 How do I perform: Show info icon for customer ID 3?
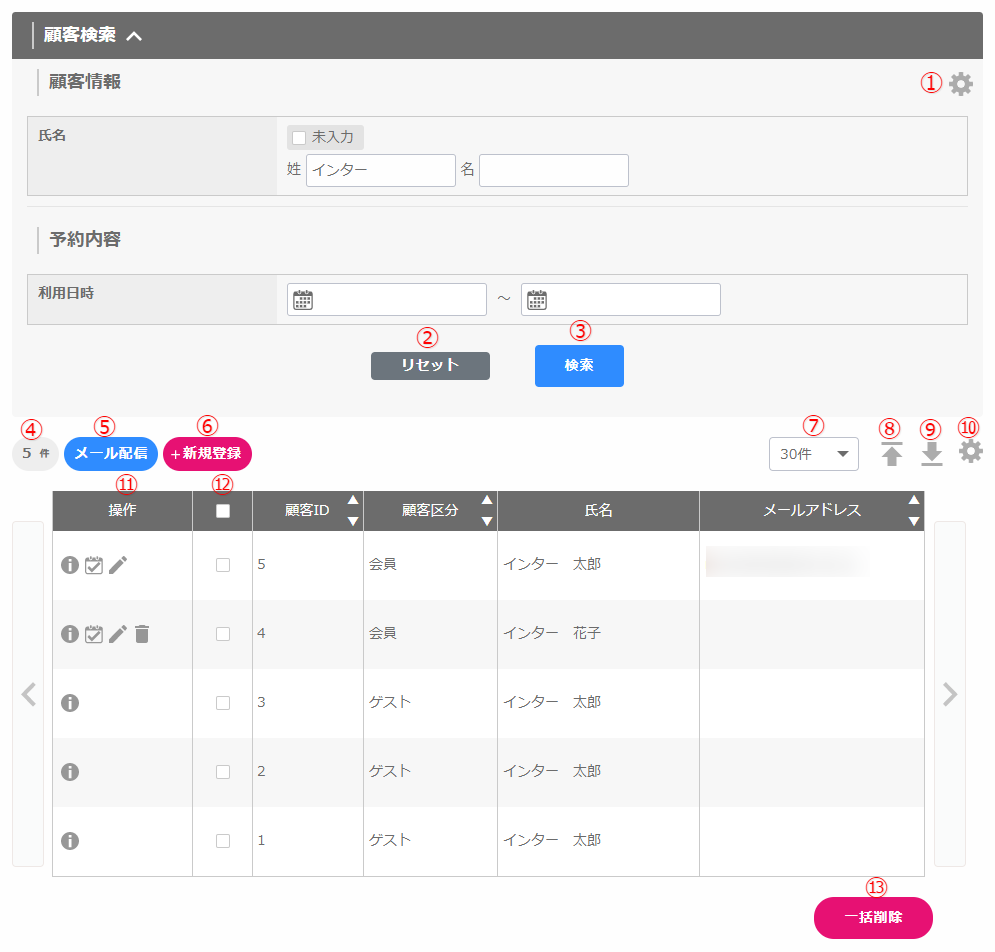click(x=70, y=703)
